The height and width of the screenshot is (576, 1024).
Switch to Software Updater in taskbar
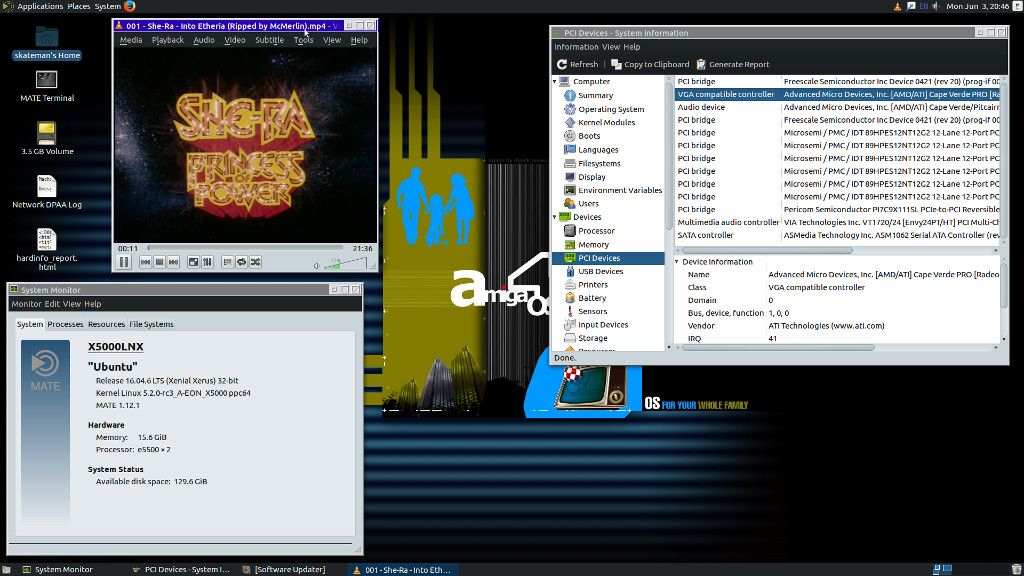point(284,569)
